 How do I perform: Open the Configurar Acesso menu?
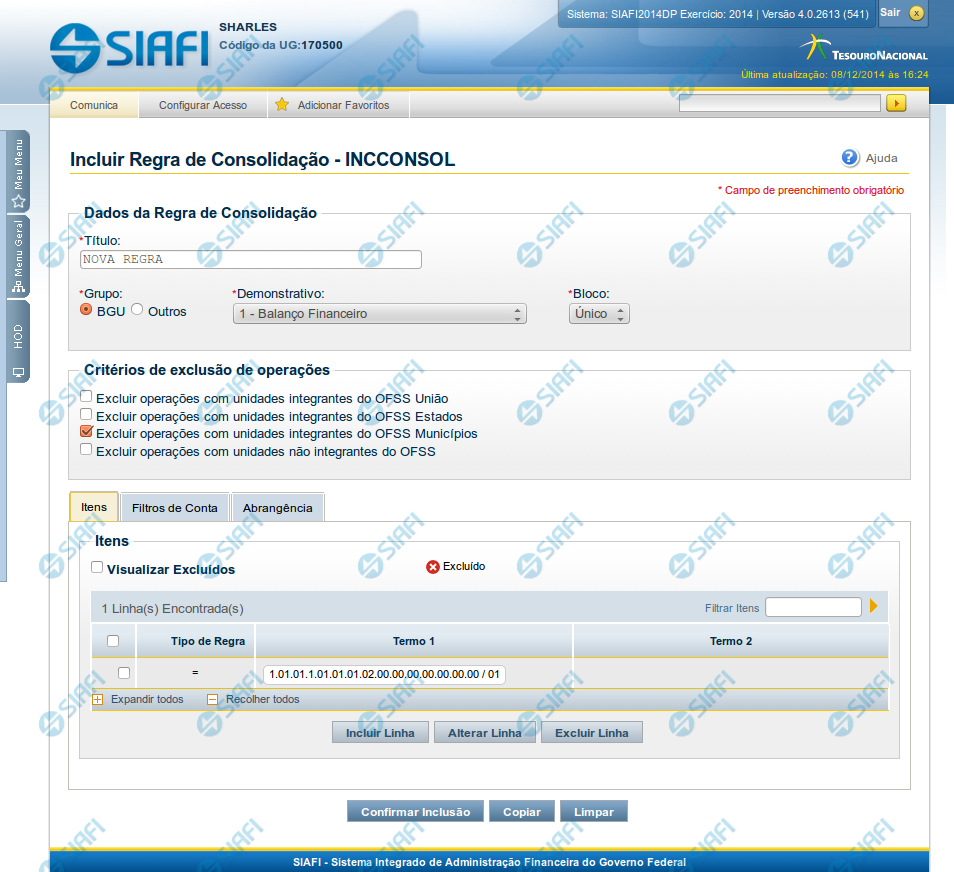[x=202, y=105]
